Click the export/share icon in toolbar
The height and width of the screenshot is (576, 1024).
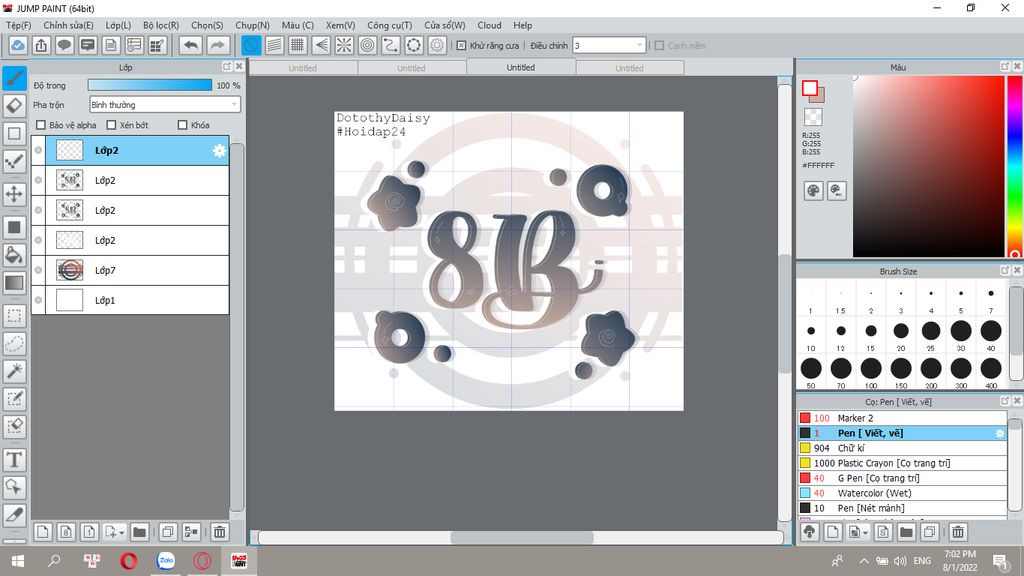(41, 45)
